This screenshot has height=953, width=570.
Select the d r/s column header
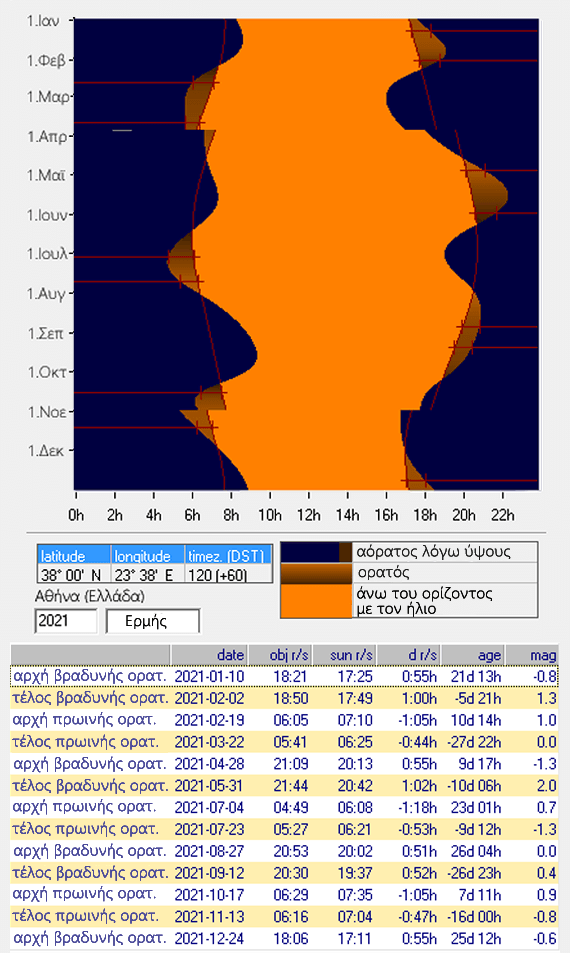click(x=409, y=655)
